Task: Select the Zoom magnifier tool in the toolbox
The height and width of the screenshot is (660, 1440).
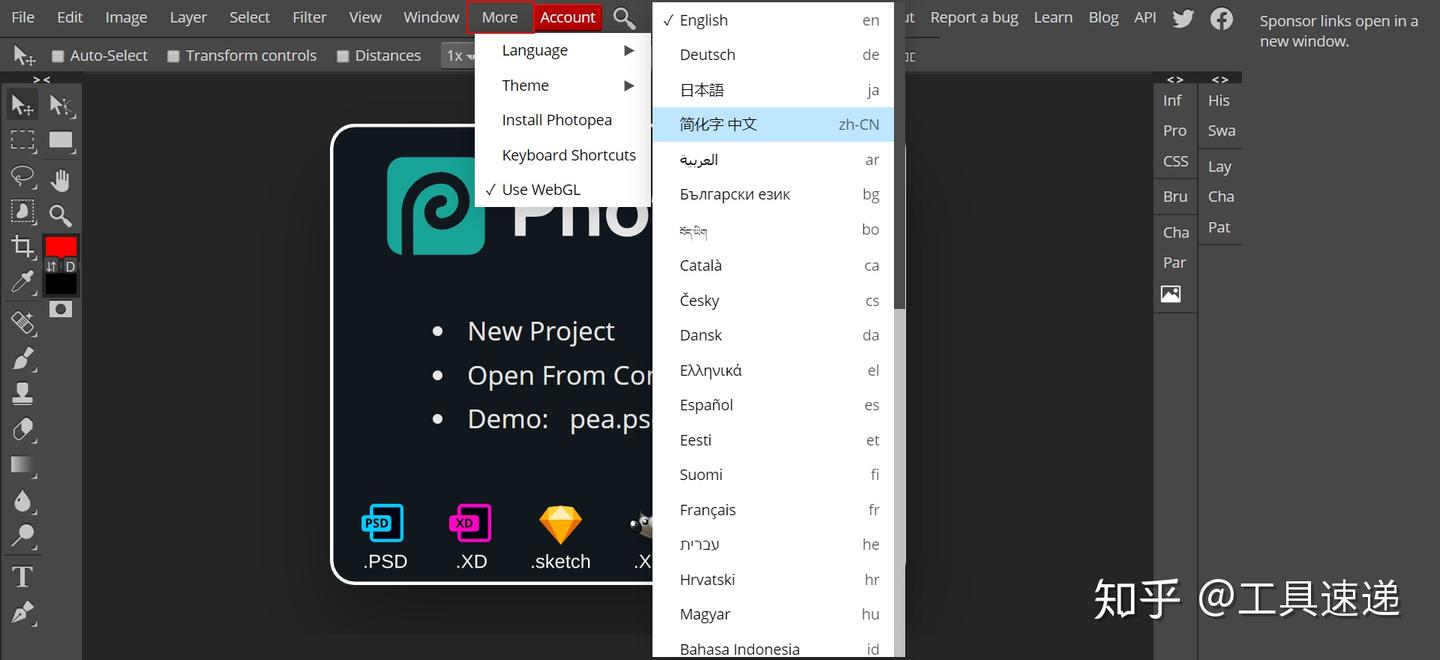Action: click(60, 215)
